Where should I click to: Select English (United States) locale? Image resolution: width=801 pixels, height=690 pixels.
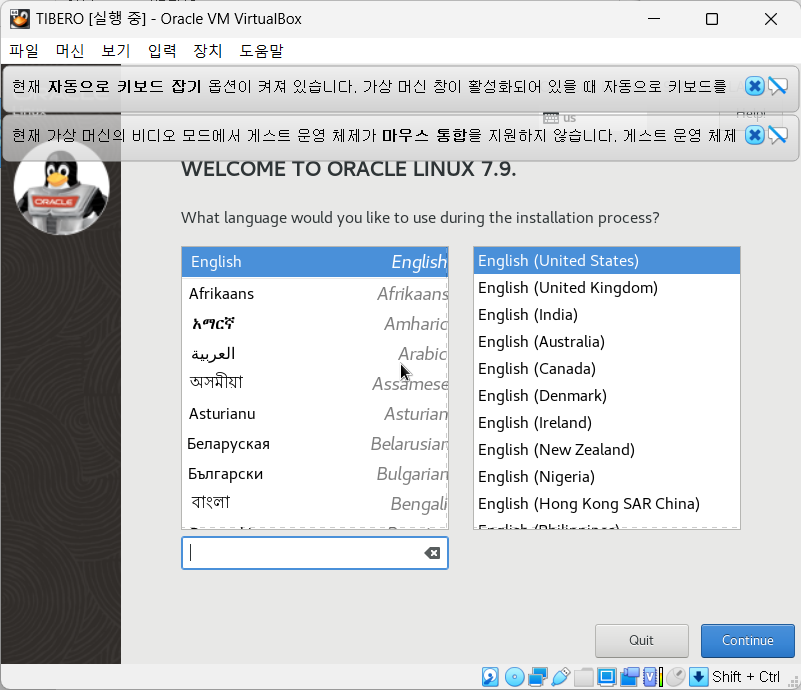(x=606, y=260)
